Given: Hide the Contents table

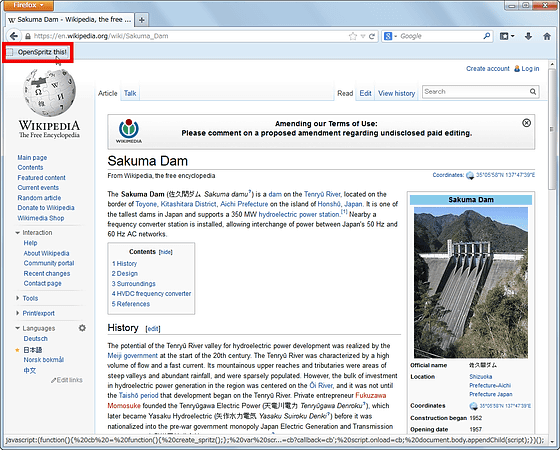Looking at the screenshot, I should click(166, 252).
